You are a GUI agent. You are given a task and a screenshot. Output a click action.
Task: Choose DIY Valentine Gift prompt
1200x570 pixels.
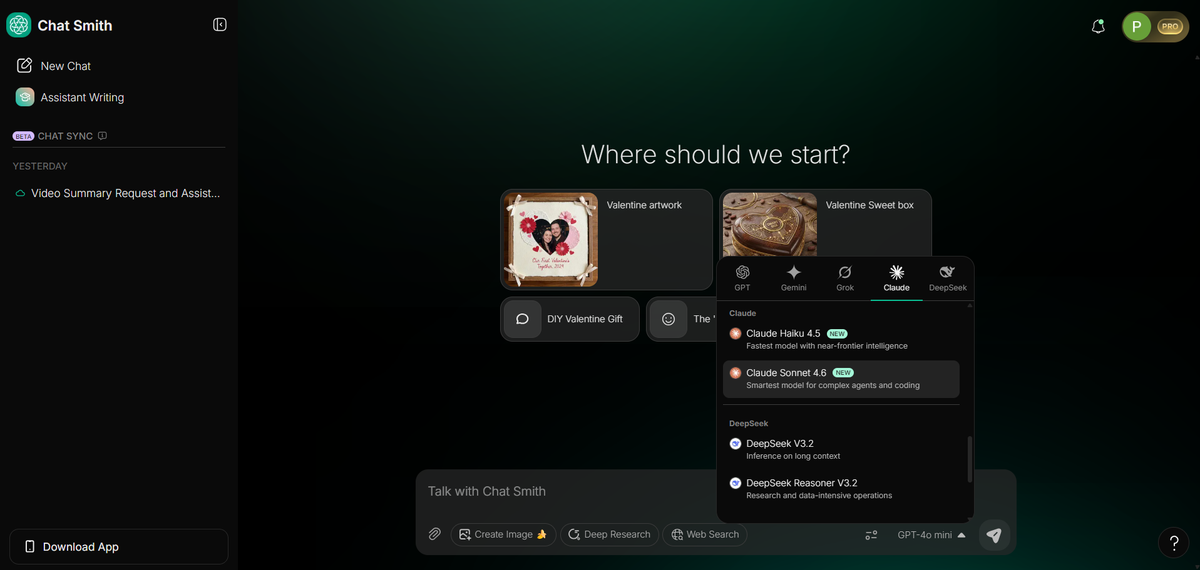tap(570, 319)
